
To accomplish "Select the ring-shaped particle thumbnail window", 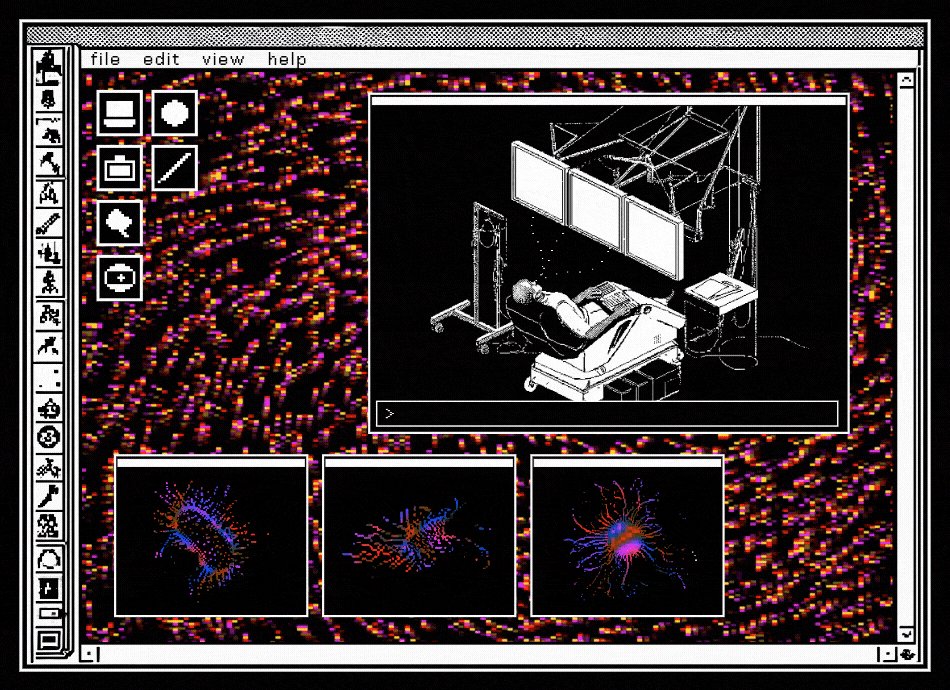I will click(211, 536).
